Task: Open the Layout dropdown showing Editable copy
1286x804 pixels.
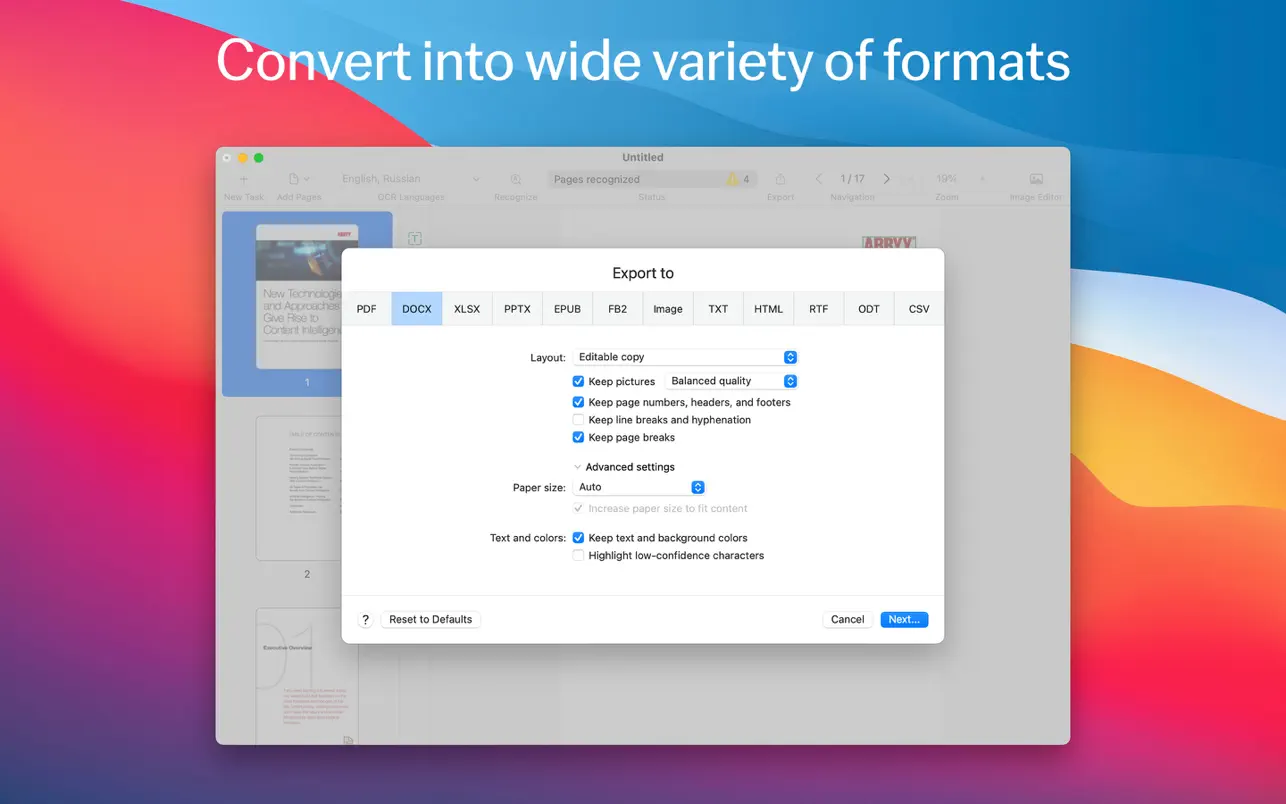Action: point(685,357)
